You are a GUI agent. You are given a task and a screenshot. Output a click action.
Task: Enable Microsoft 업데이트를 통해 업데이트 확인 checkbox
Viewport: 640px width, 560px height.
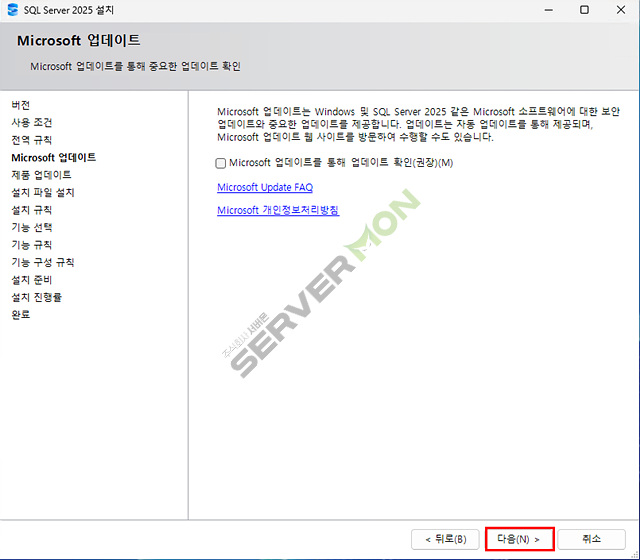[x=220, y=163]
